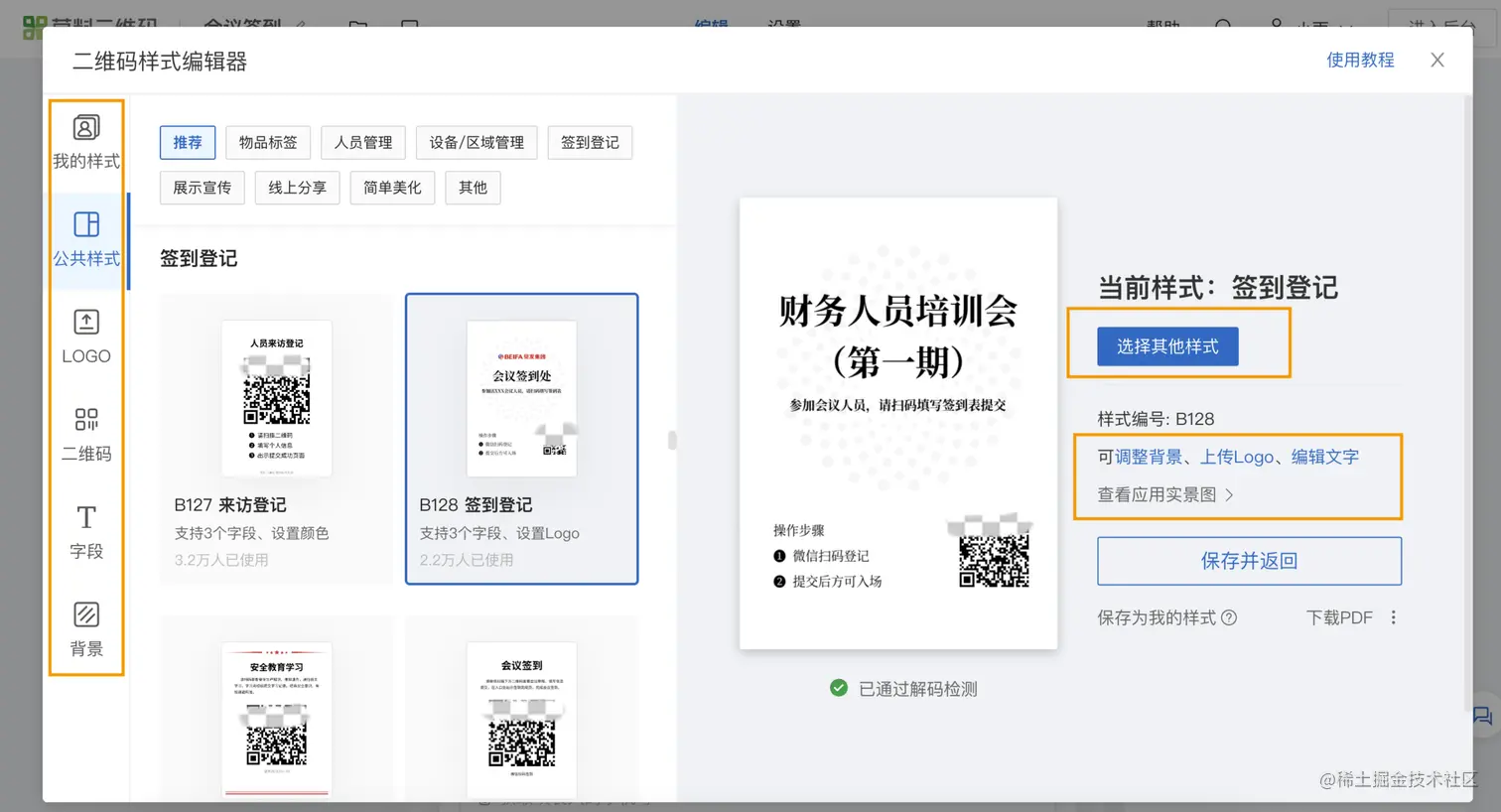The height and width of the screenshot is (812, 1501).
Task: Click 保存为我的样式 link
Action: coord(1157,617)
